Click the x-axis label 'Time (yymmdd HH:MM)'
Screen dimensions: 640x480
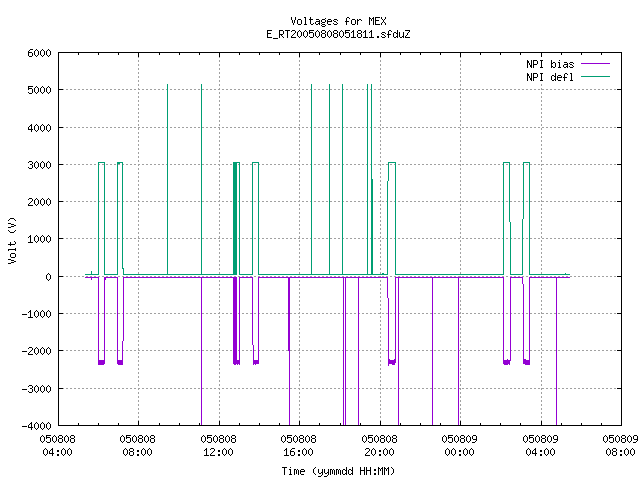(338, 471)
